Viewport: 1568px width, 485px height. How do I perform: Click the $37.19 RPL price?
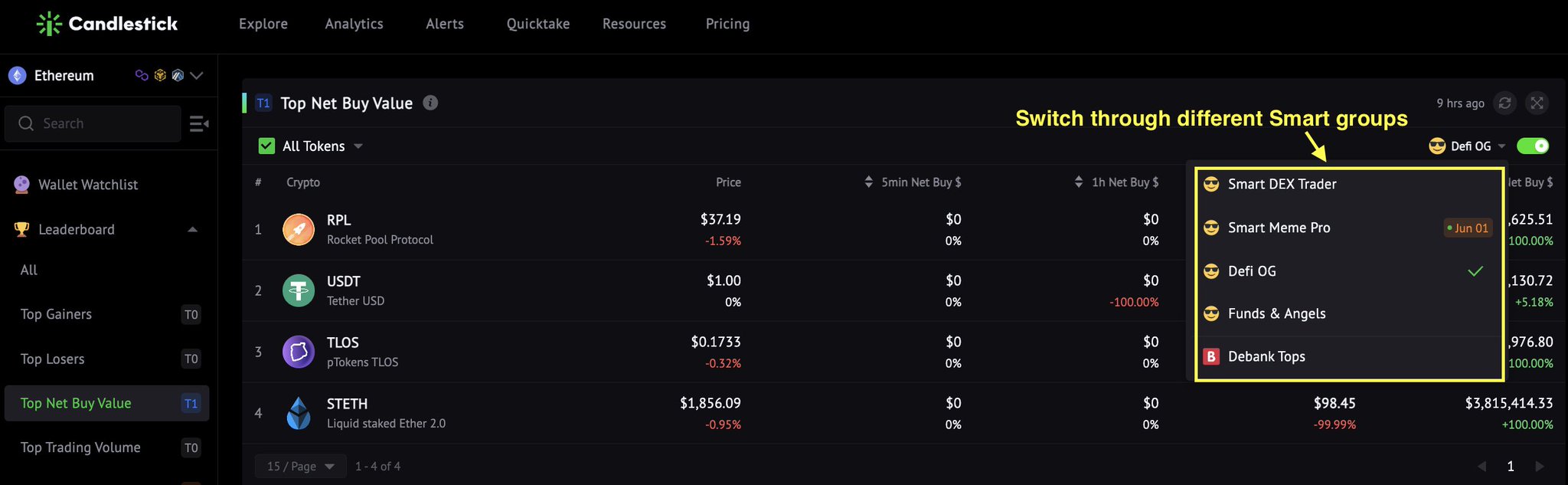pos(720,219)
